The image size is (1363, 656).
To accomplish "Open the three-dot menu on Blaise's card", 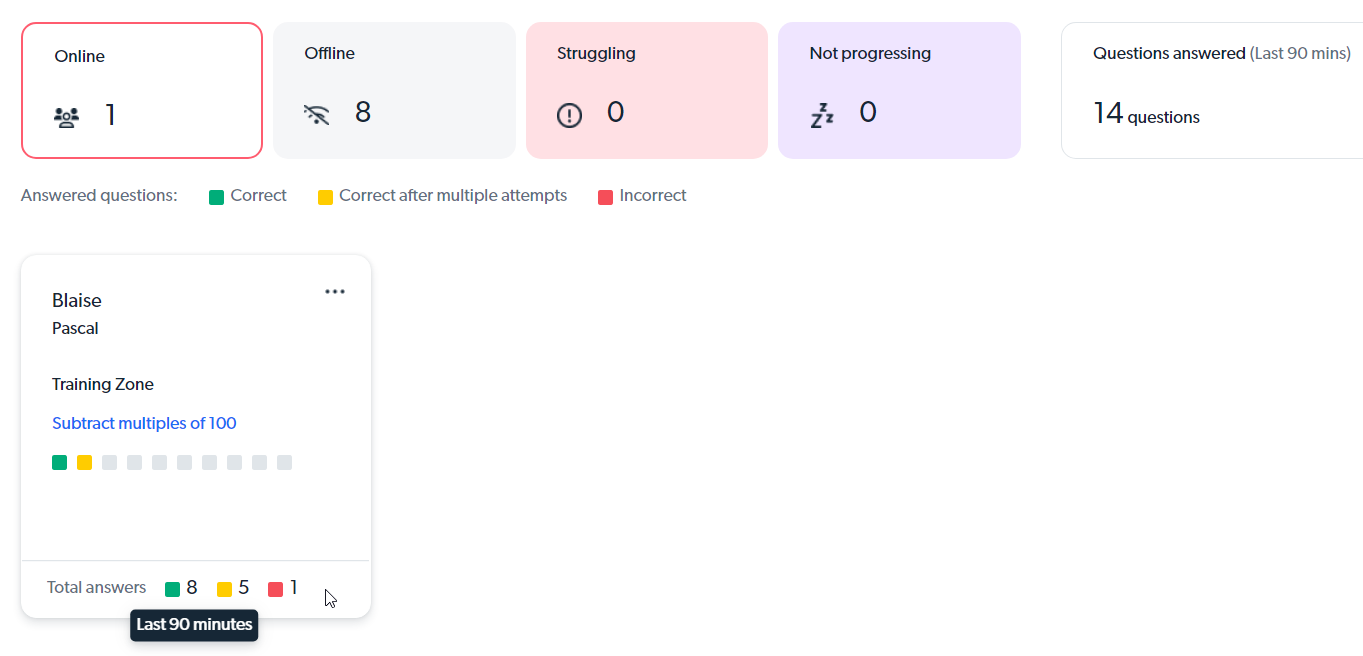I will coord(335,291).
